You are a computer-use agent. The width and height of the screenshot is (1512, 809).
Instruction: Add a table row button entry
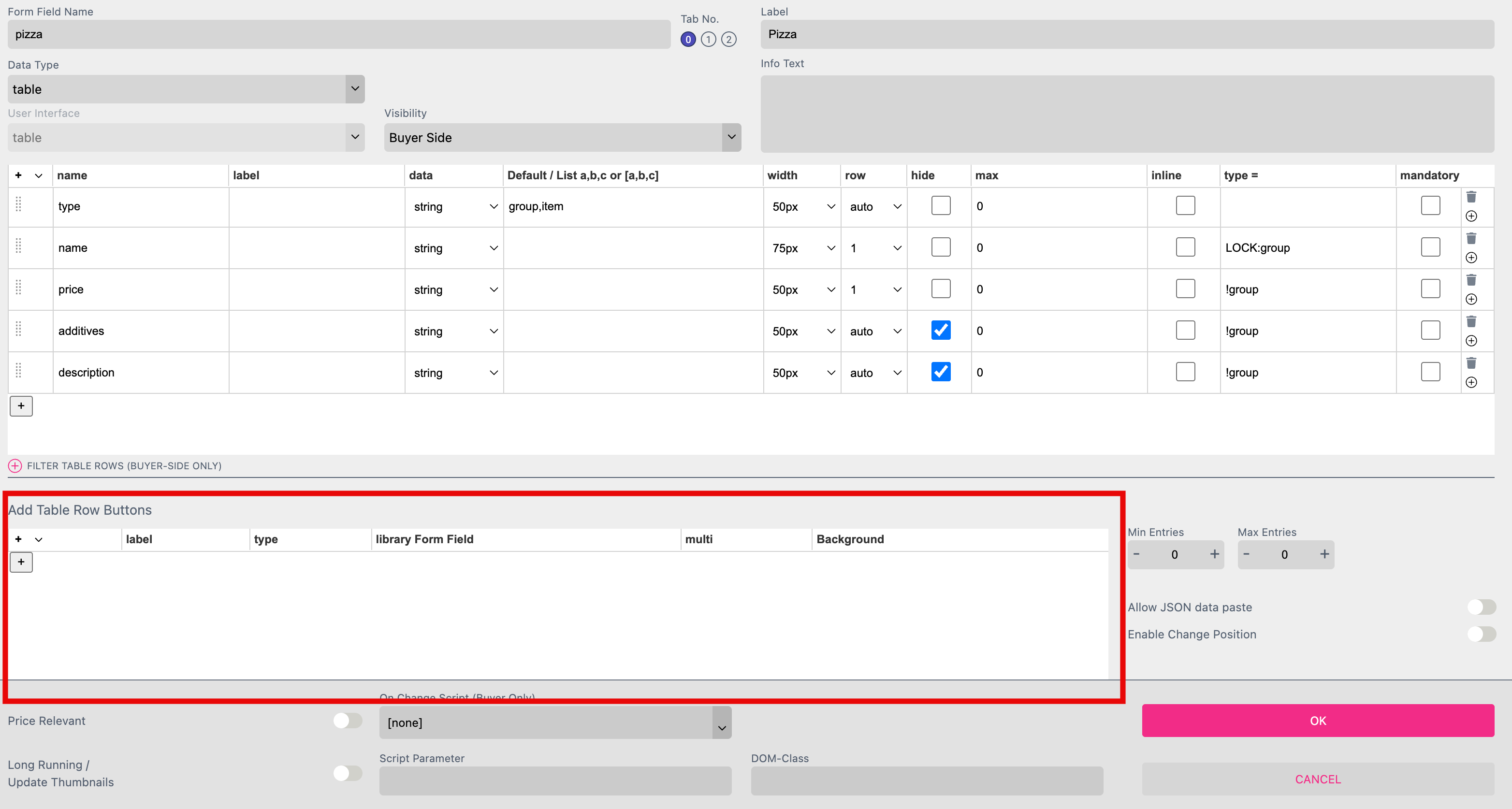(x=21, y=562)
